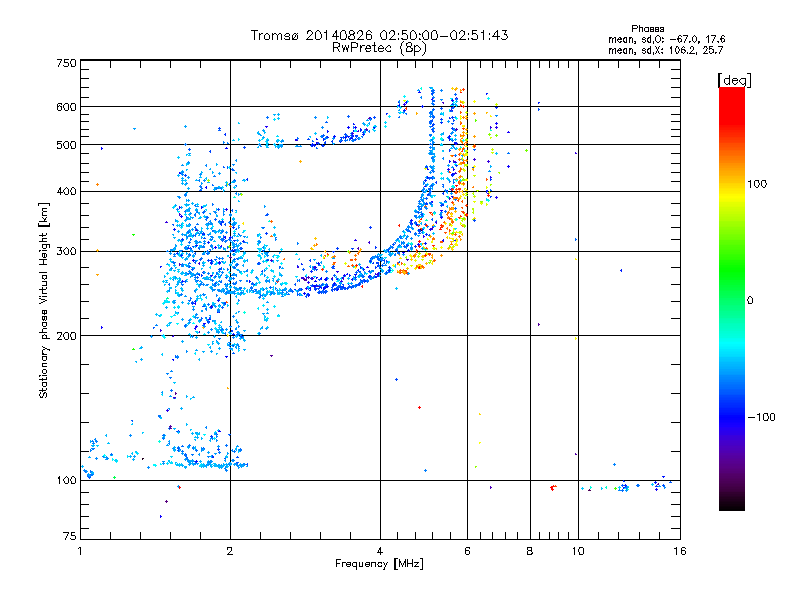Click the y-axis tick label '500'

point(66,145)
